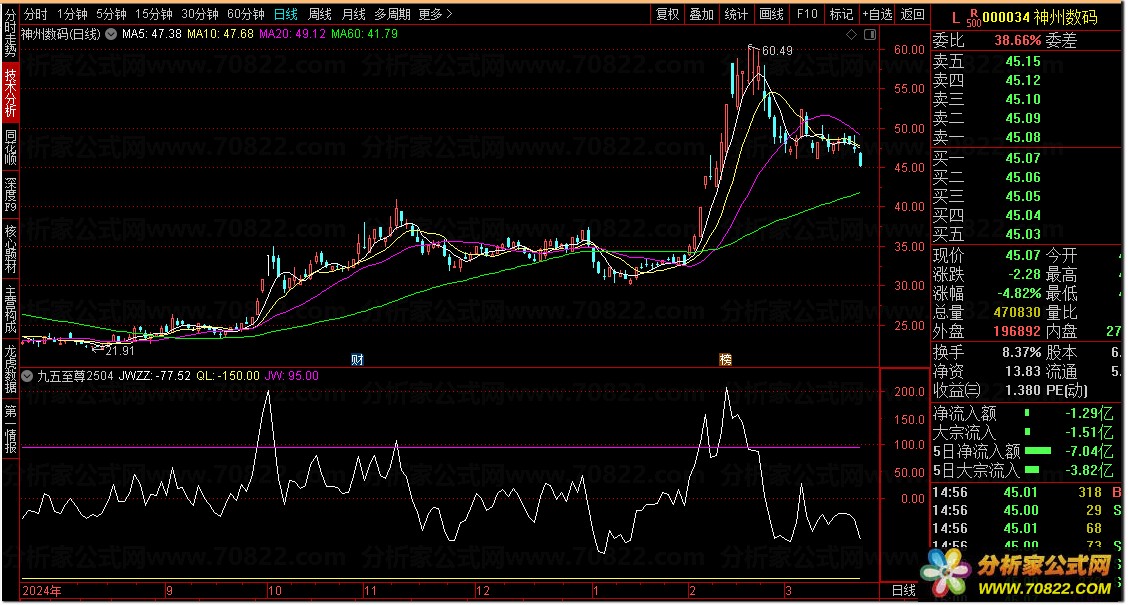Screen dimensions: 1128x605
Task: Click the L indicator next to stock code
Action: click(955, 17)
